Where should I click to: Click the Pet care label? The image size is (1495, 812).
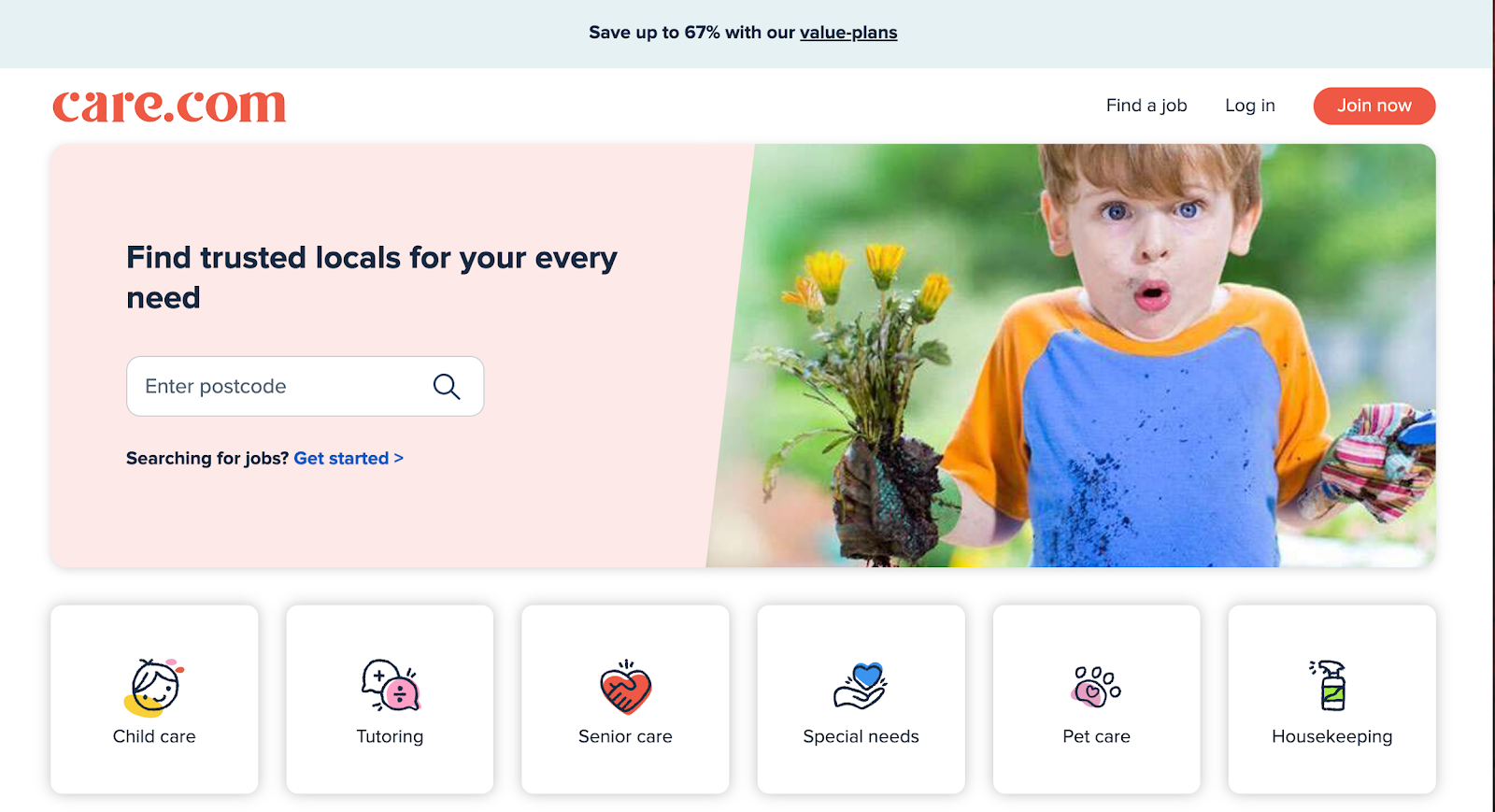click(x=1096, y=736)
